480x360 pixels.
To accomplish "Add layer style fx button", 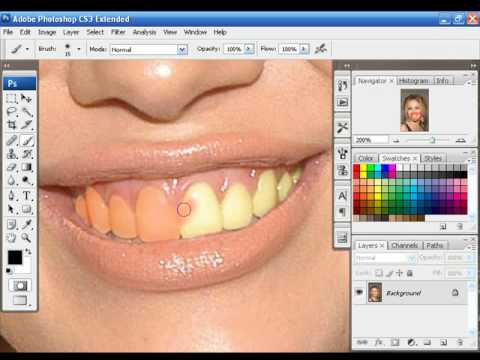I will pos(379,342).
